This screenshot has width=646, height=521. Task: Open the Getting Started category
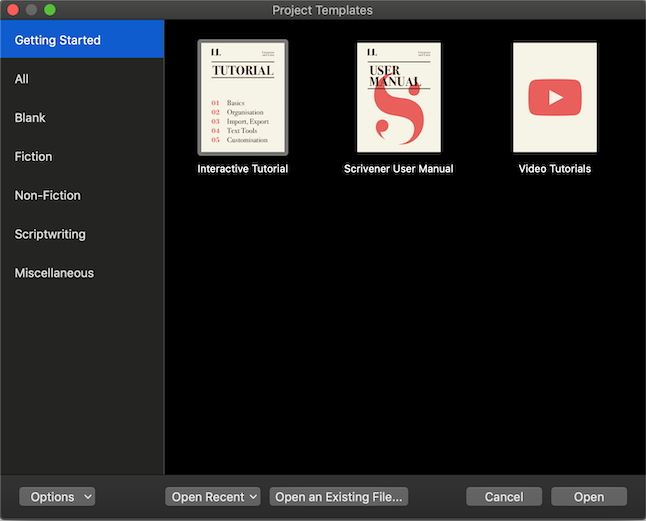tap(82, 40)
